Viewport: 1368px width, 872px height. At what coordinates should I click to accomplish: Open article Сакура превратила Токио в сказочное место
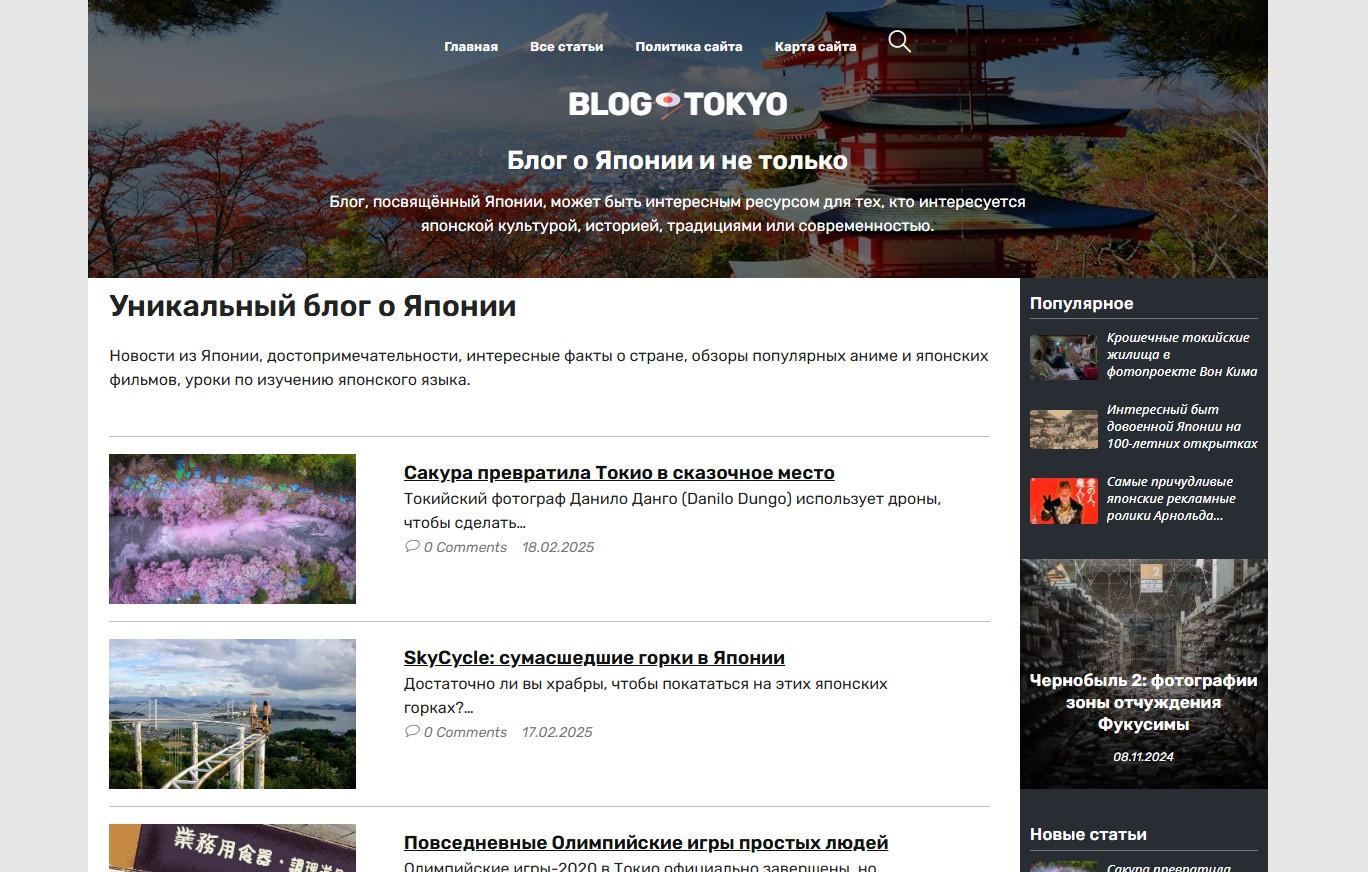click(619, 473)
